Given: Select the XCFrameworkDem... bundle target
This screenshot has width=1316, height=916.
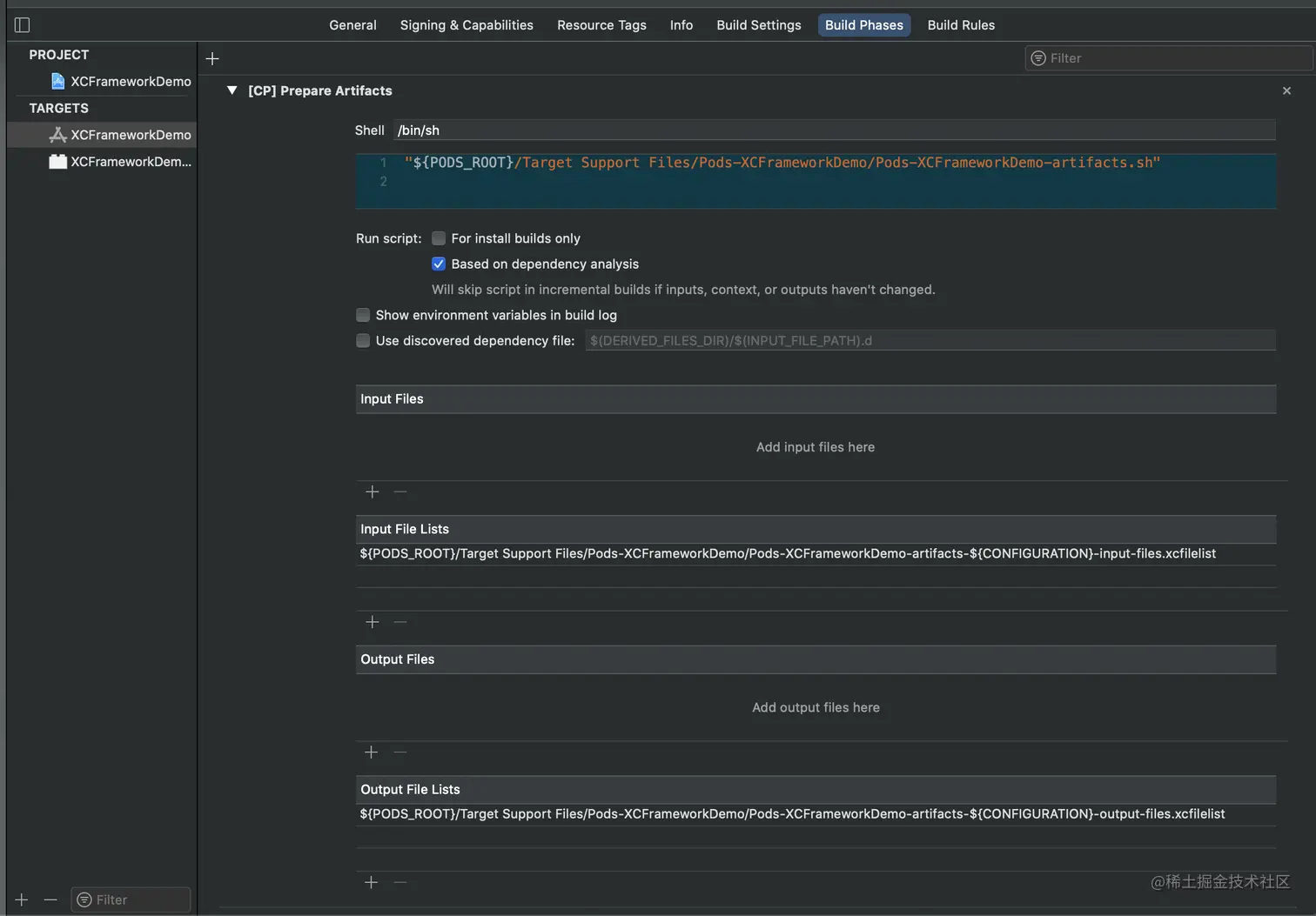Looking at the screenshot, I should pyautogui.click(x=120, y=162).
